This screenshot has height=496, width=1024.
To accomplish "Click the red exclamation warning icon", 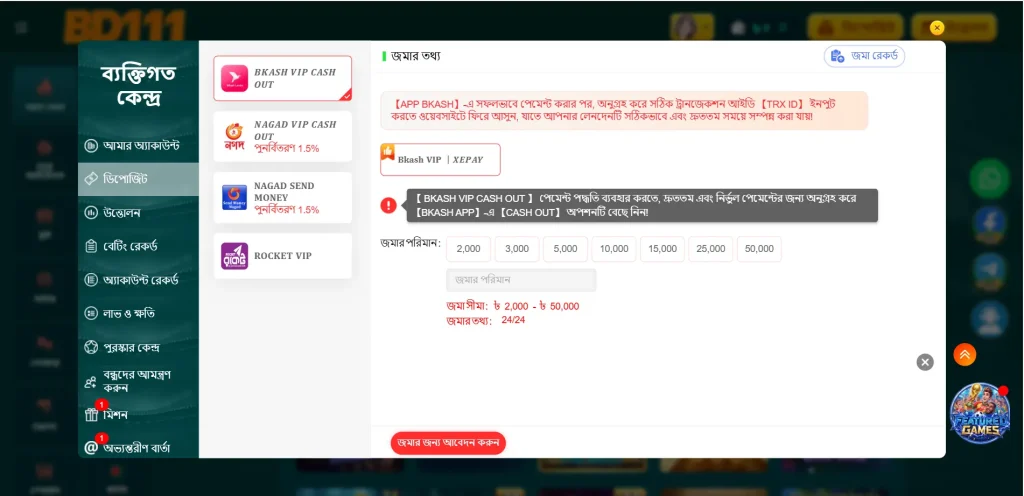I will tap(389, 206).
